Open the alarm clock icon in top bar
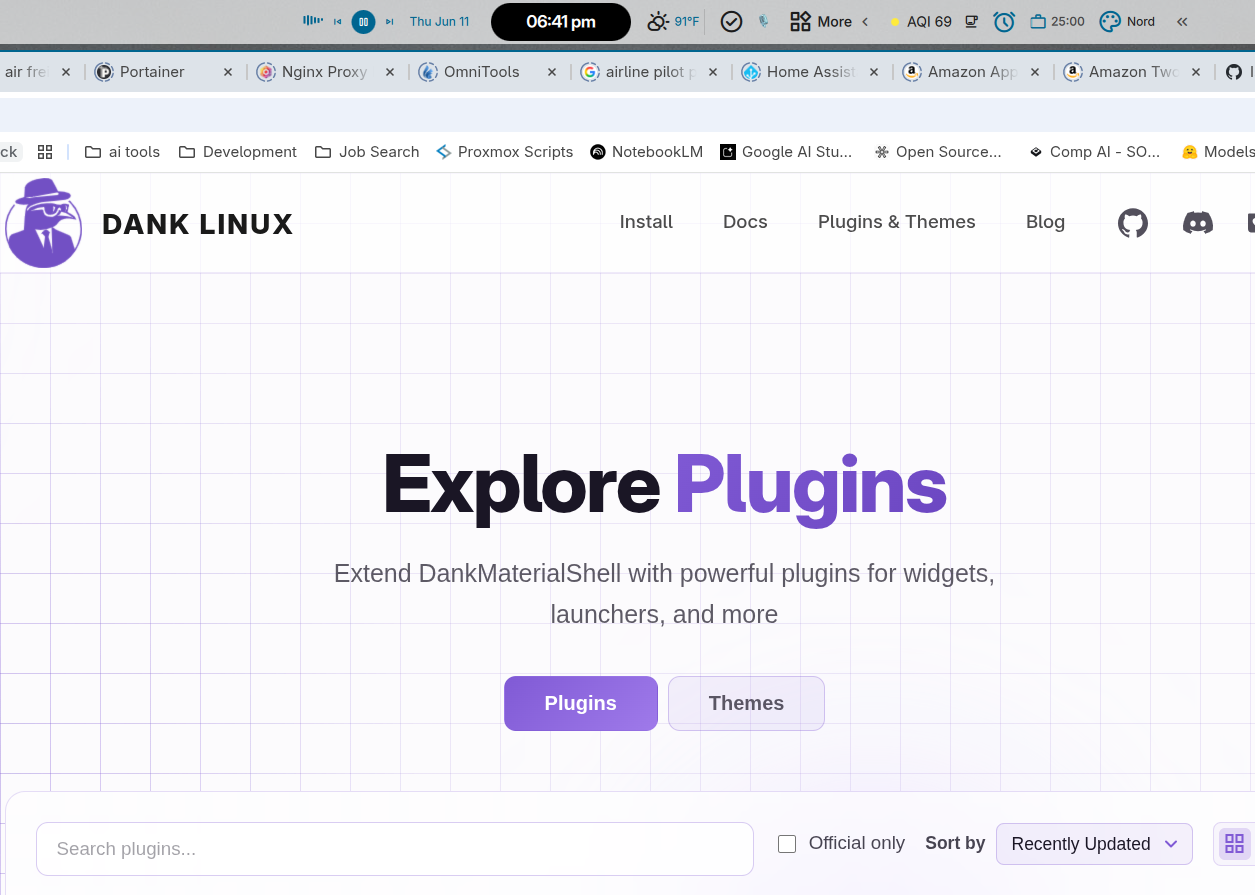Image resolution: width=1255 pixels, height=895 pixels. [1004, 21]
